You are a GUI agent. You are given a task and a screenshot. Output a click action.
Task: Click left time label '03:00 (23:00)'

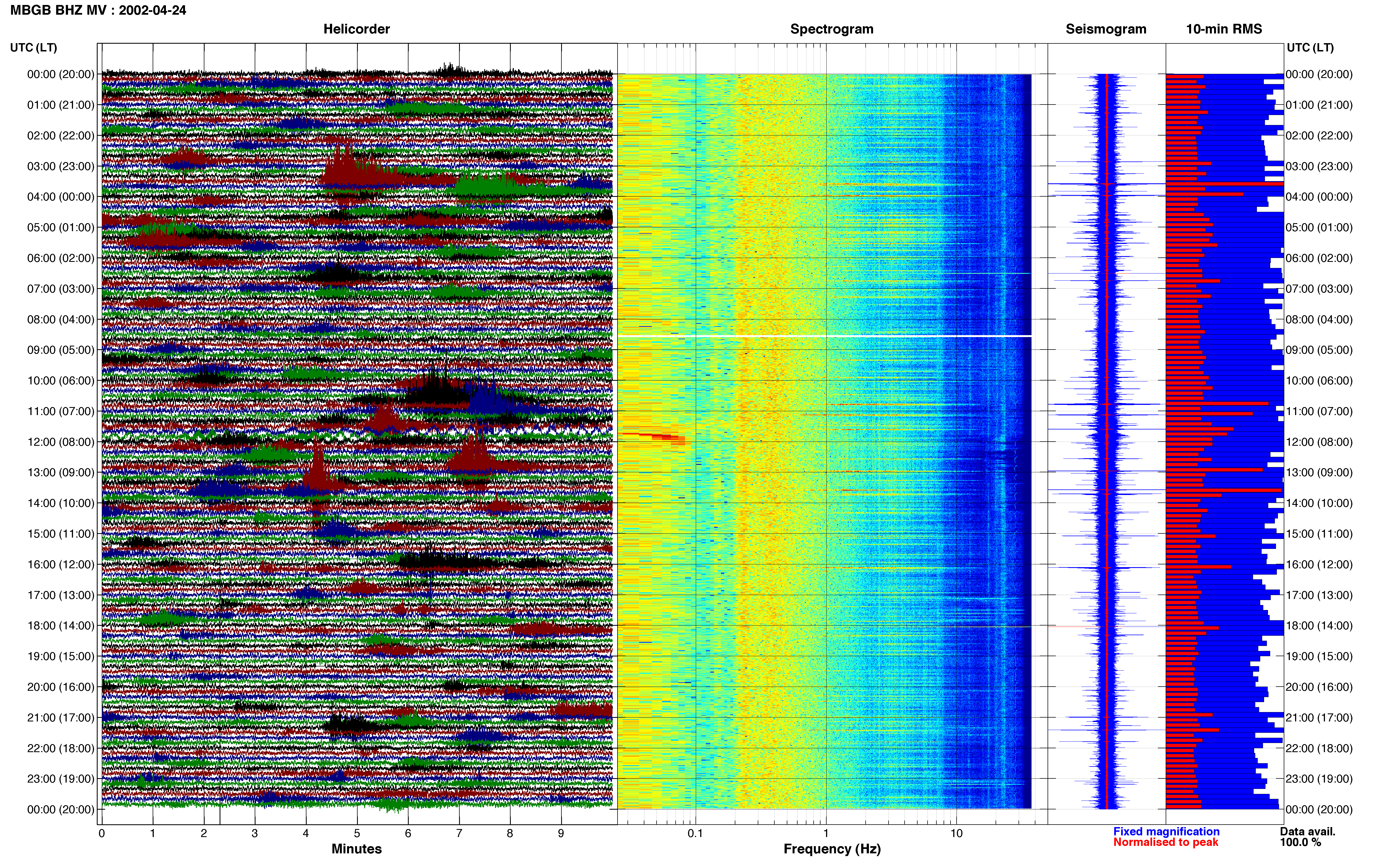61,166
